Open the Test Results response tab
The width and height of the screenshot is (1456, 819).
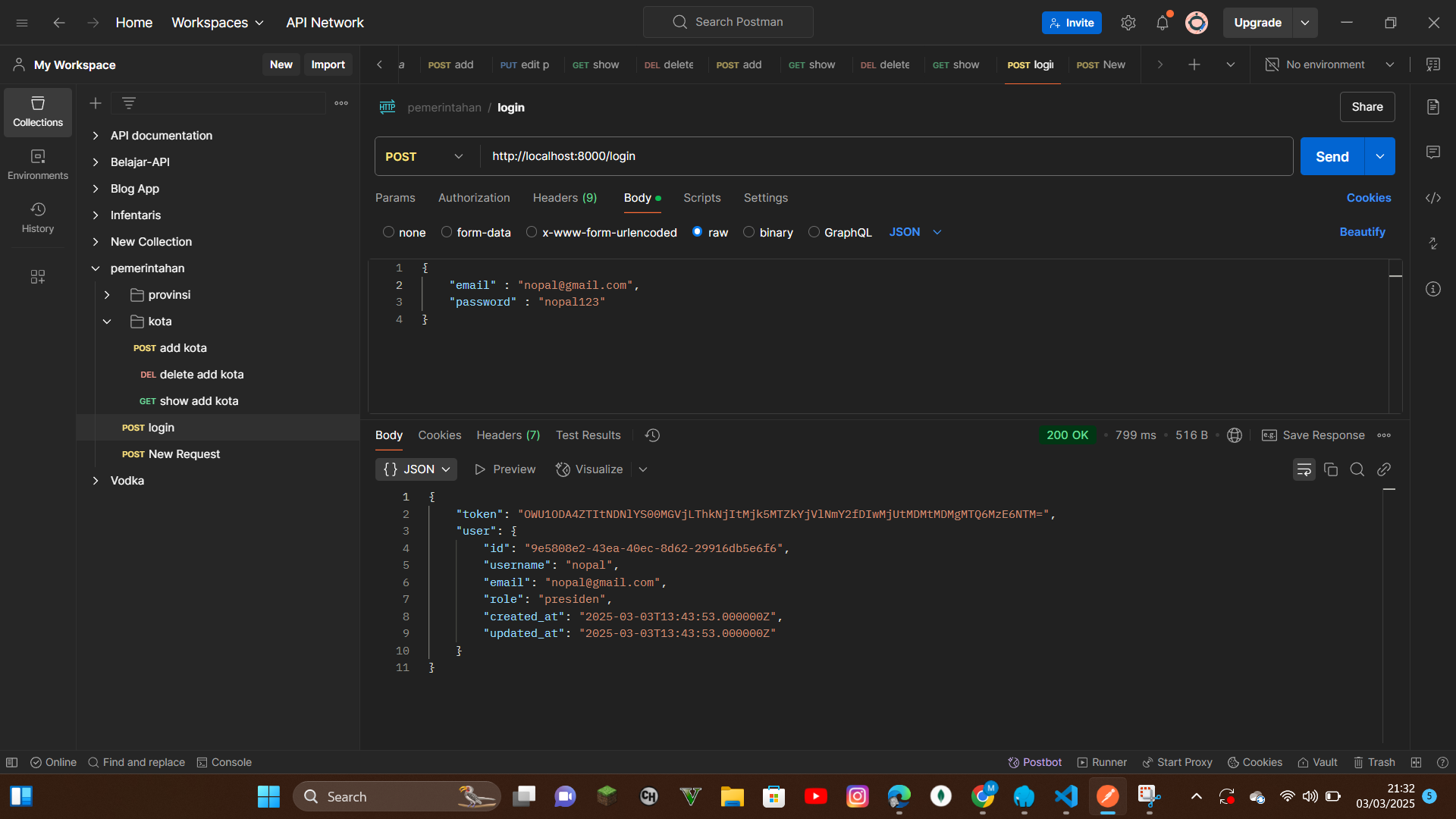[588, 435]
